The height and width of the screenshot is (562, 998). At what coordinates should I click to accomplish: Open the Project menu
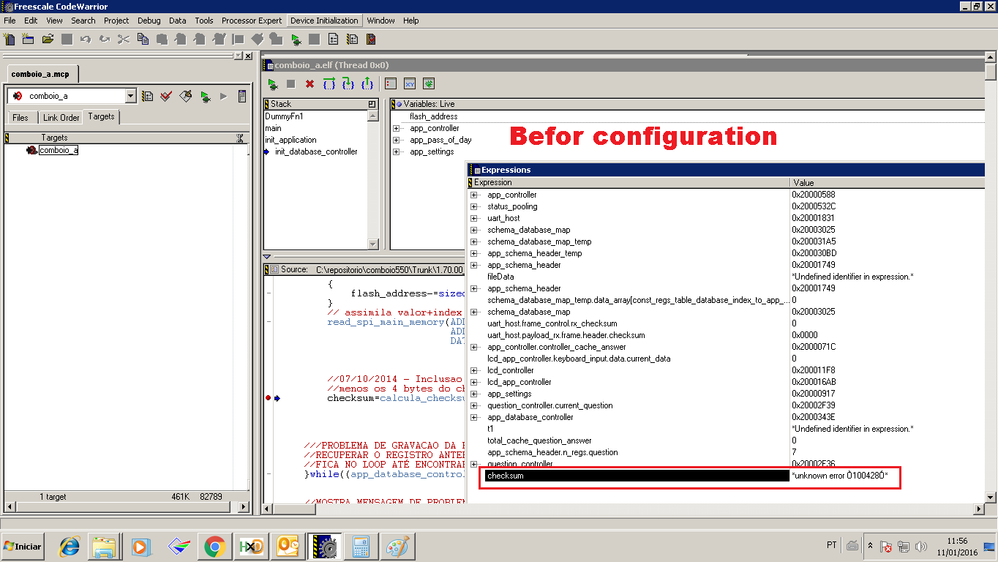coord(116,20)
